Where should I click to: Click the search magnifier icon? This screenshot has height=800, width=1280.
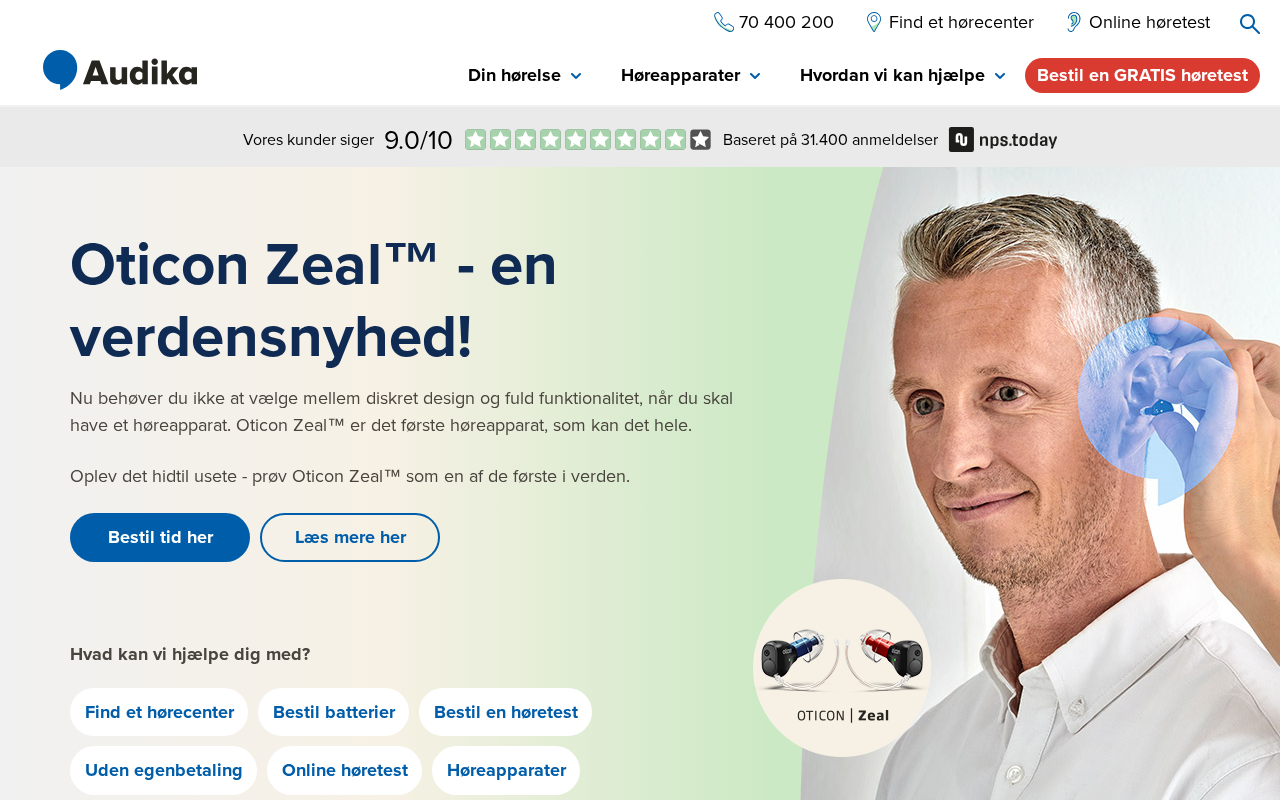[x=1249, y=23]
